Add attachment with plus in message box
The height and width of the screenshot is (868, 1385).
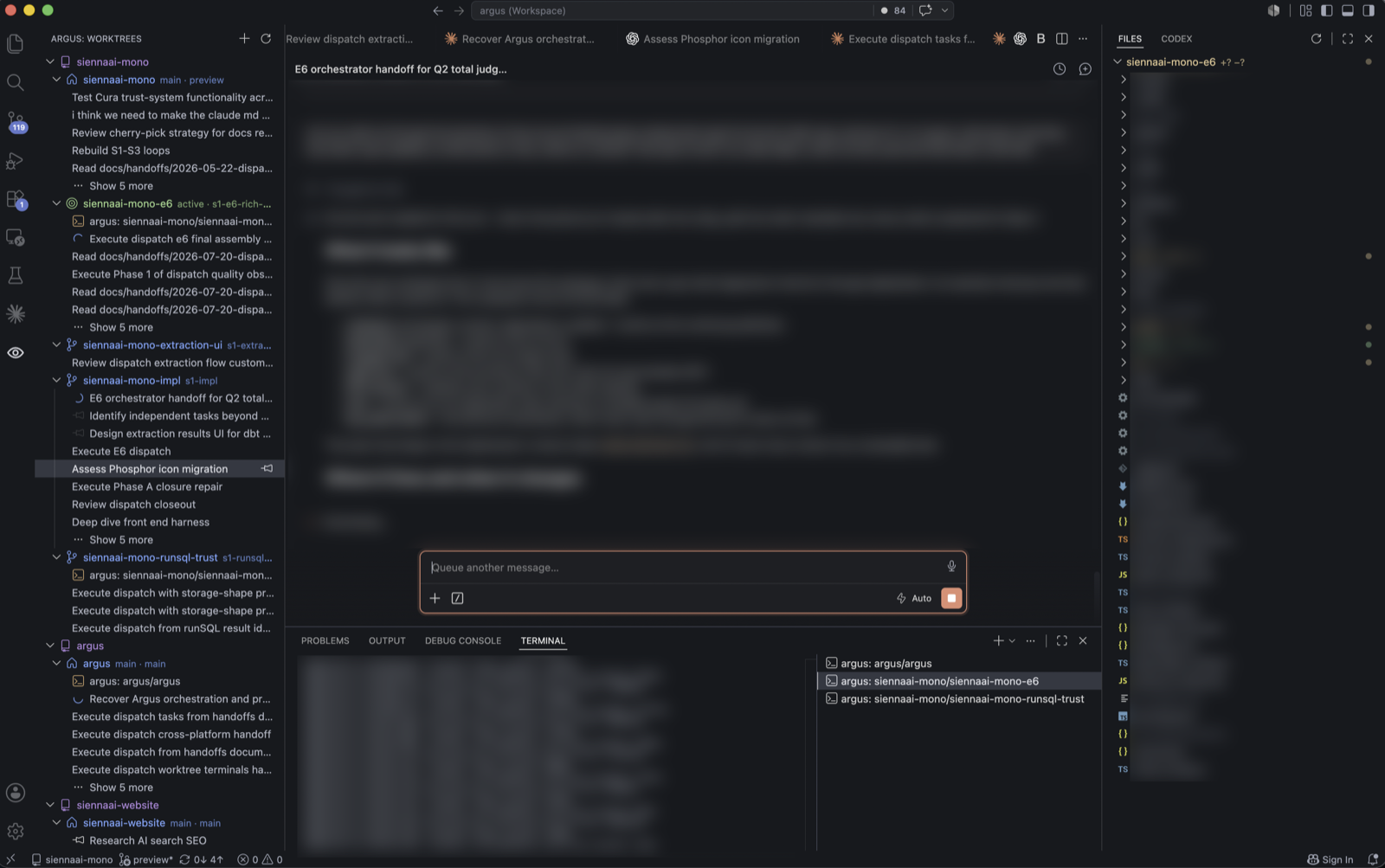pyautogui.click(x=435, y=598)
